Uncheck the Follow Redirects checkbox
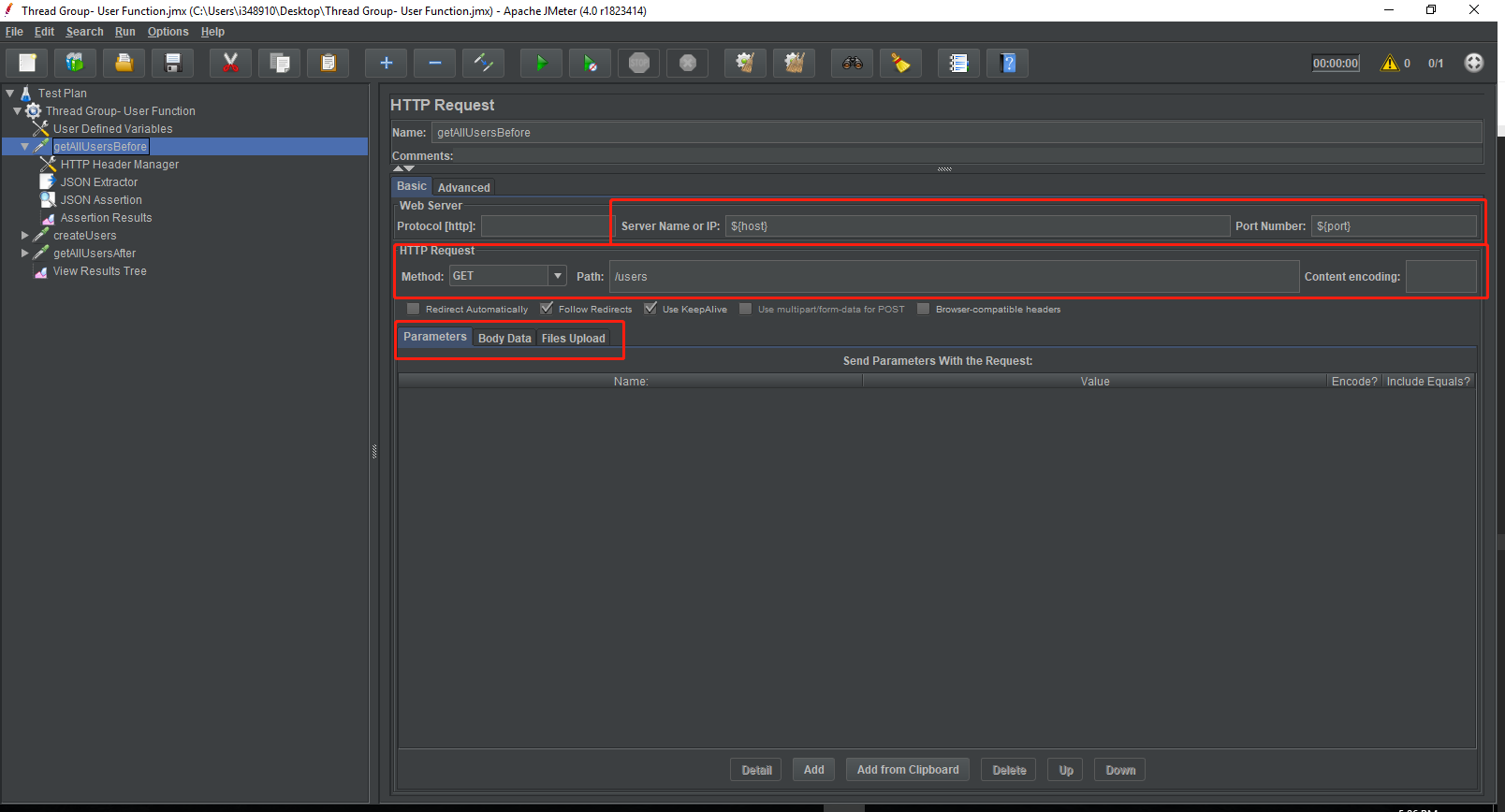This screenshot has width=1505, height=812. coord(547,309)
